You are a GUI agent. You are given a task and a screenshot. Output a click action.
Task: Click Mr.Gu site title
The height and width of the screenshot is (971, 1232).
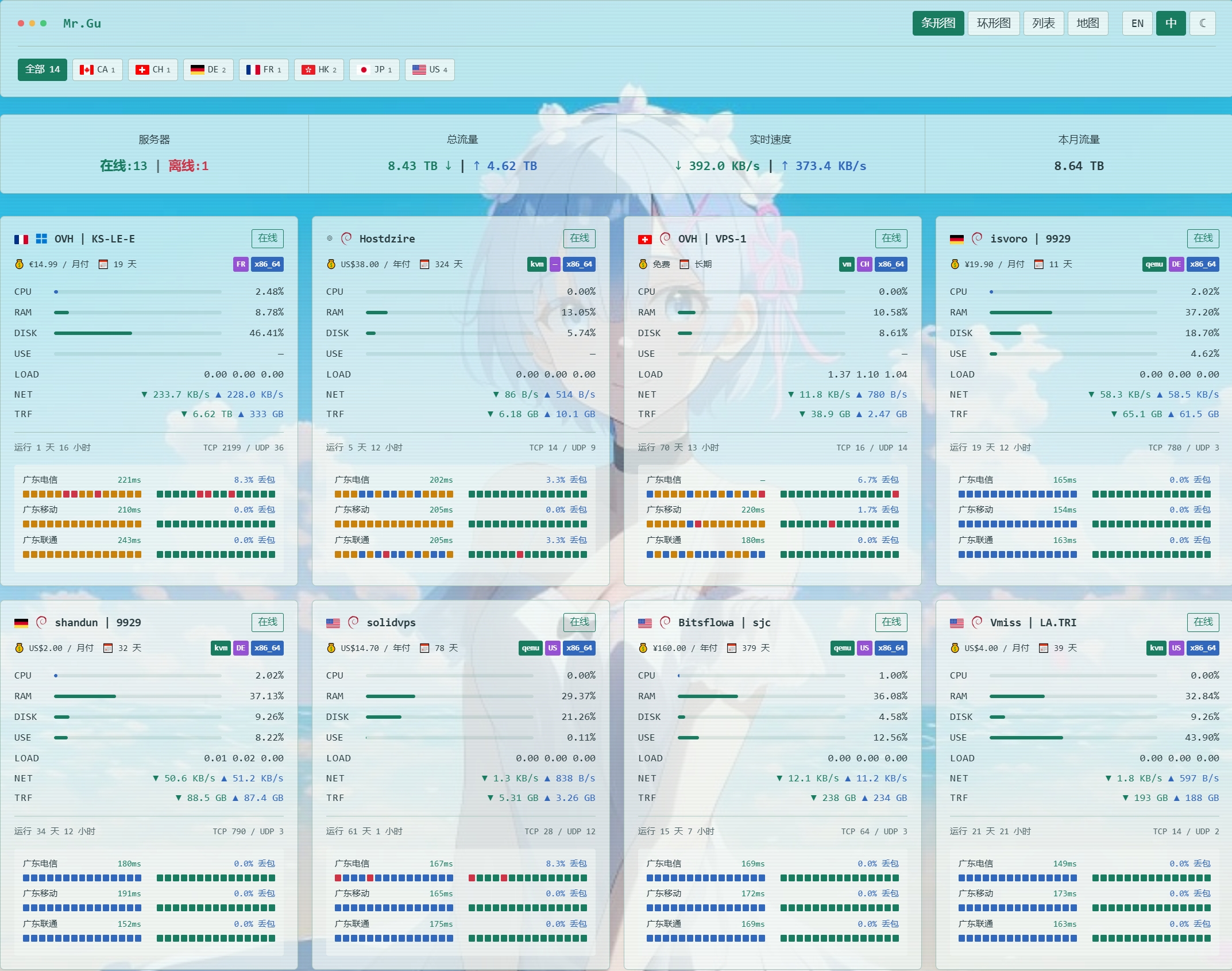82,24
